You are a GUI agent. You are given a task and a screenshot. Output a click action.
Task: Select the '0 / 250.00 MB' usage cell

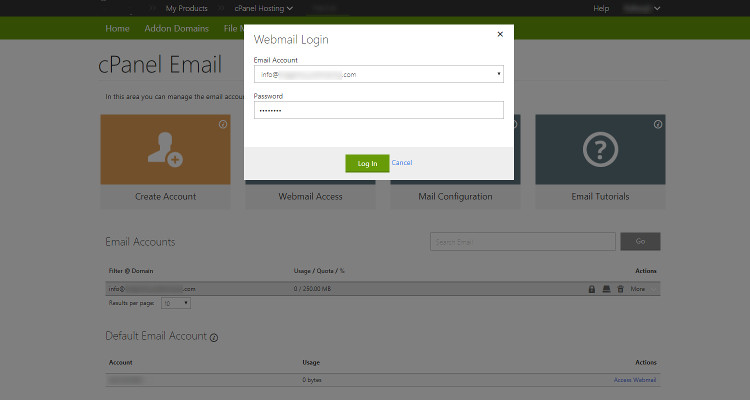point(312,289)
